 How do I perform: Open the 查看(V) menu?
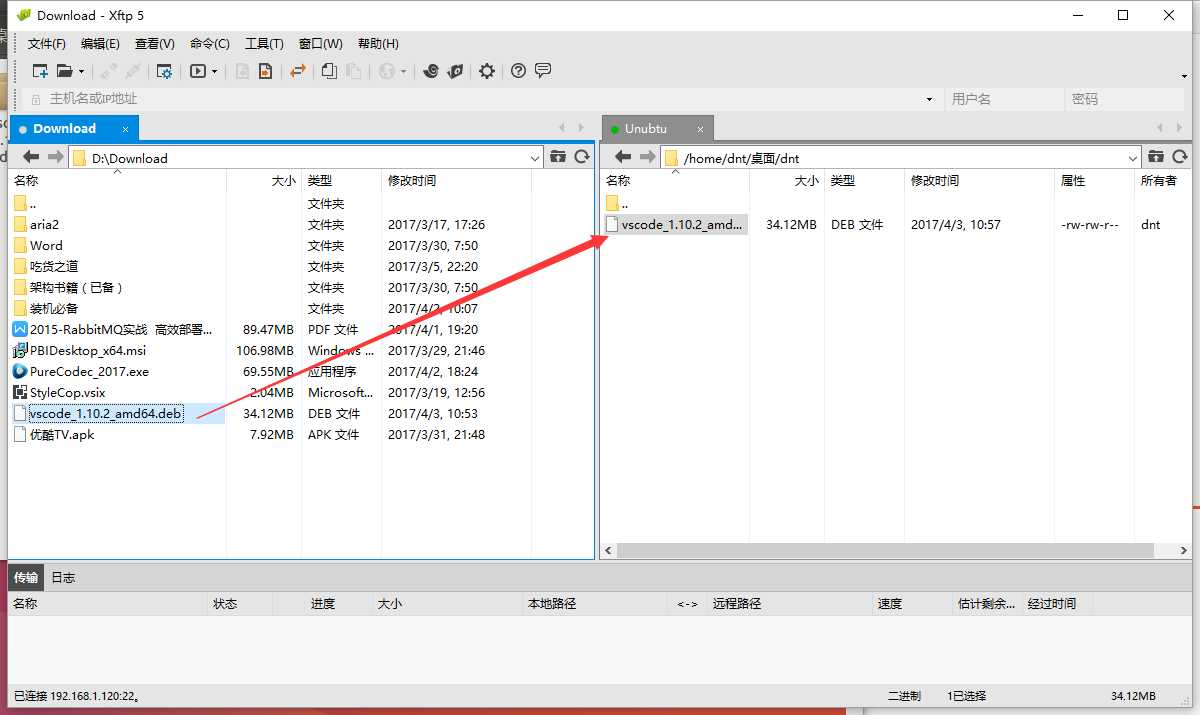pos(154,44)
